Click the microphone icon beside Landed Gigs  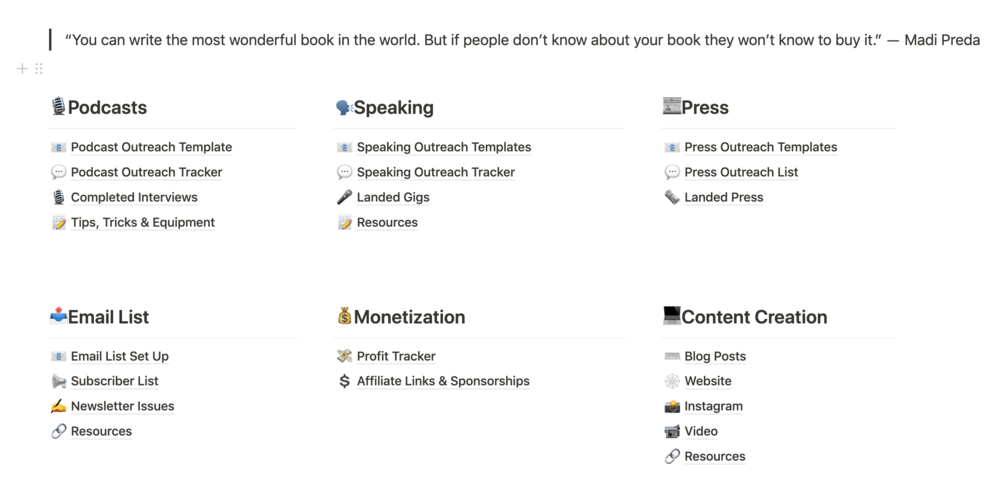click(344, 198)
